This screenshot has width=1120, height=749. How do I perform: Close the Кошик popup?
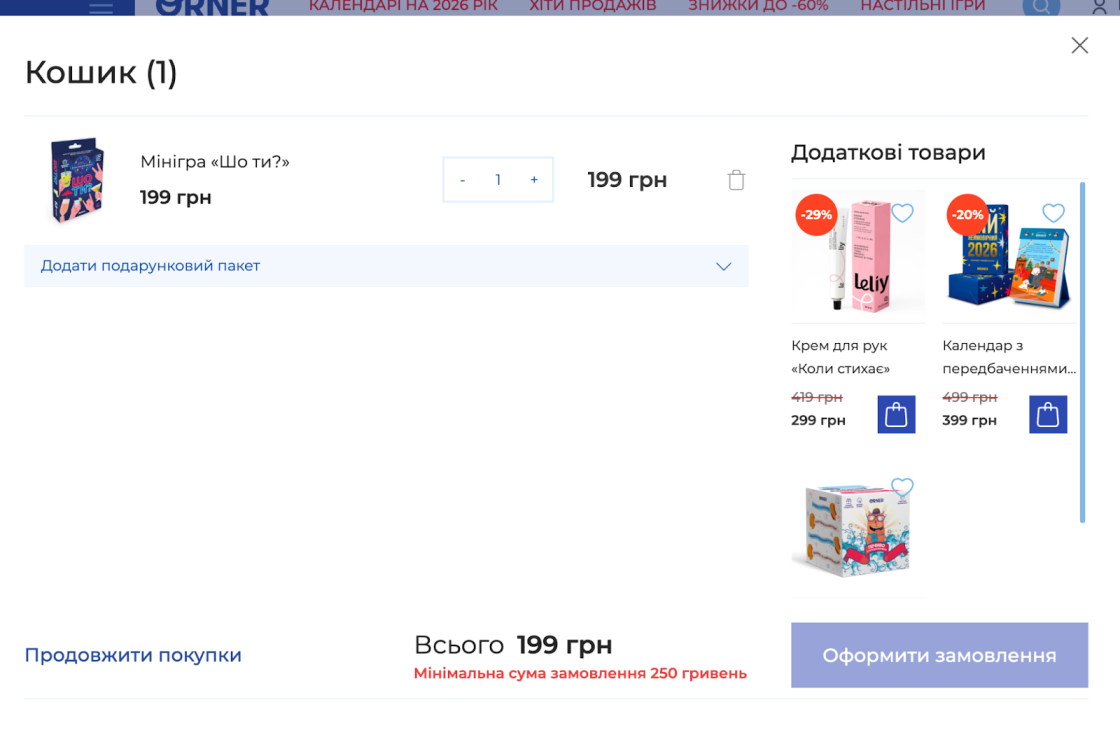tap(1079, 46)
